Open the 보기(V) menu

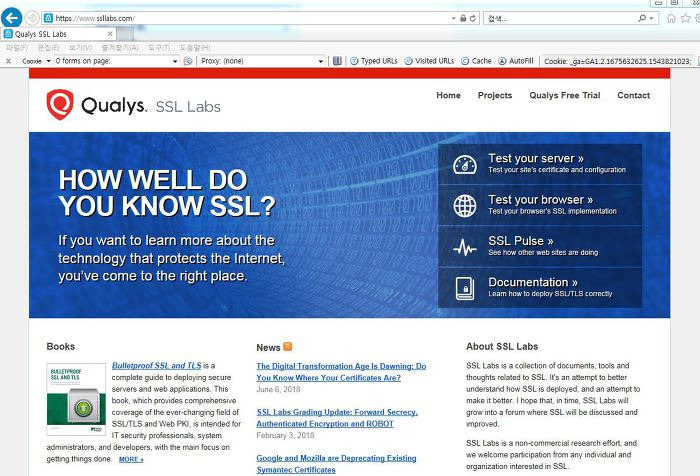(80, 47)
